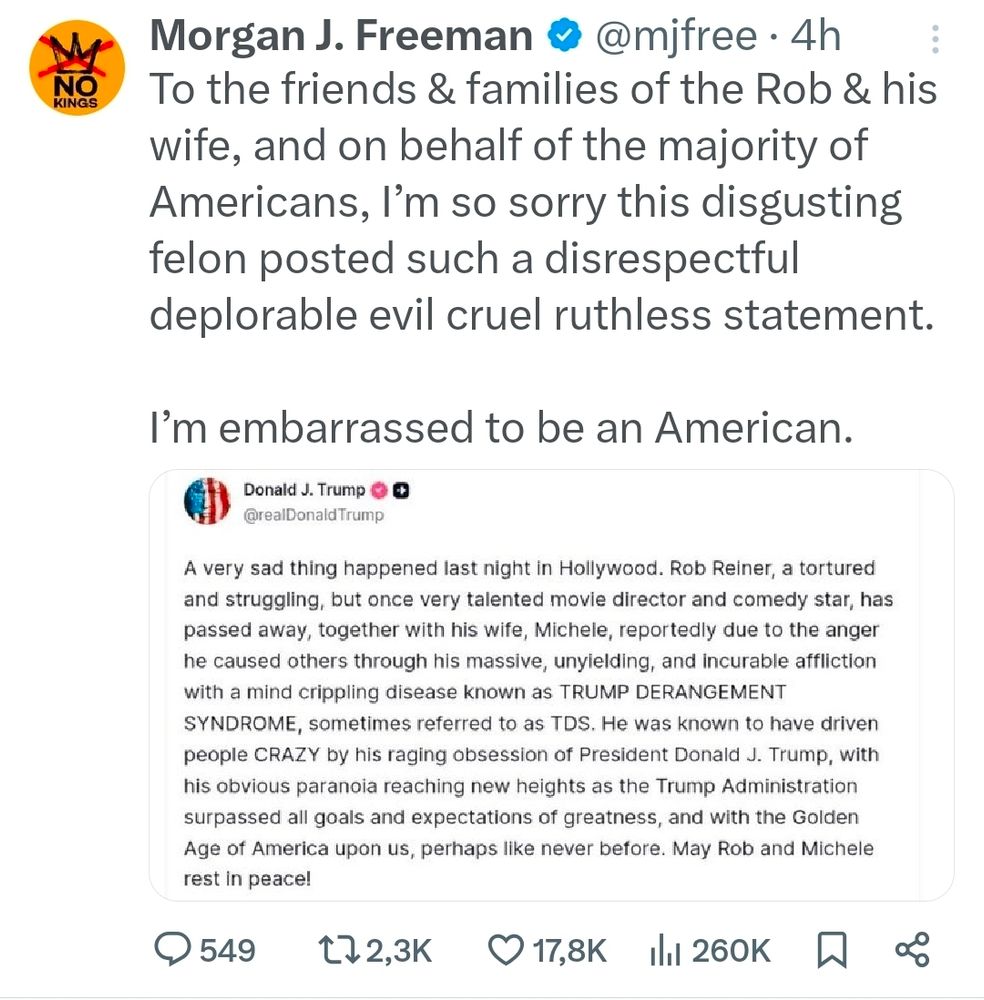Screen dimensions: 984x1000
Task: Click Donald J. Trump's avatar in quoted post
Action: 207,501
